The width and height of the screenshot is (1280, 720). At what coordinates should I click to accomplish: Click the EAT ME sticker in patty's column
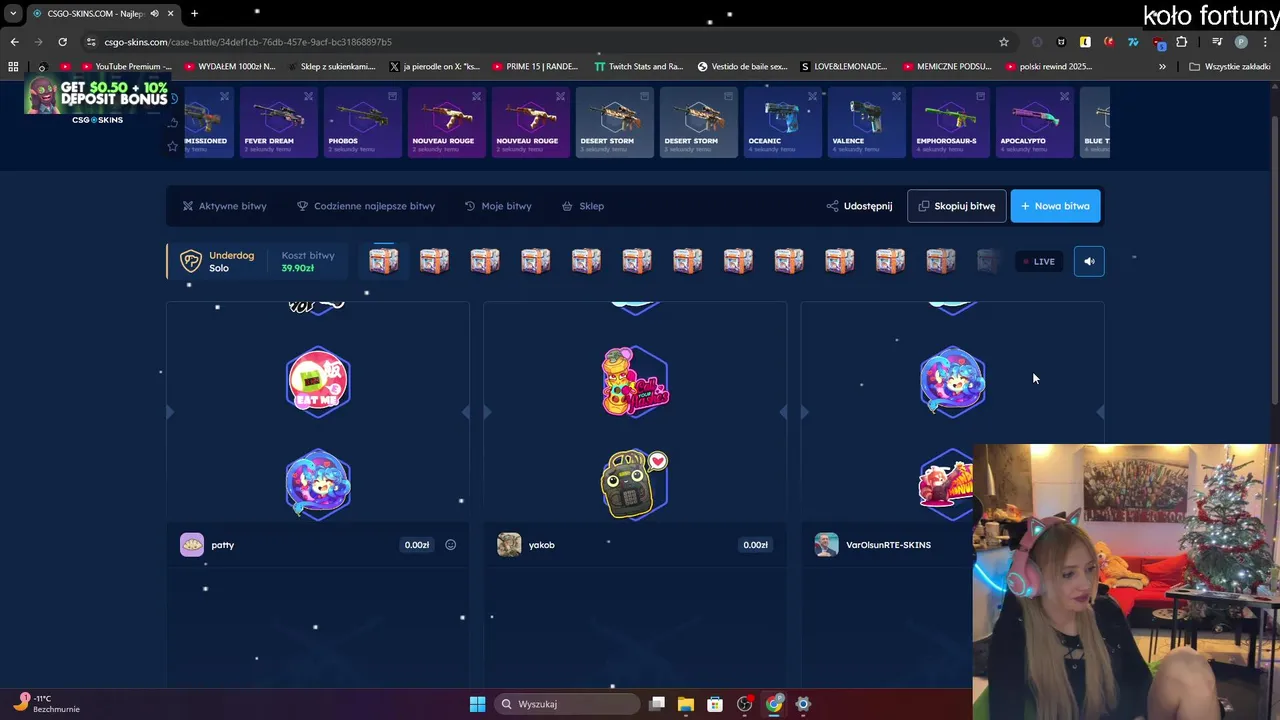pyautogui.click(x=318, y=380)
